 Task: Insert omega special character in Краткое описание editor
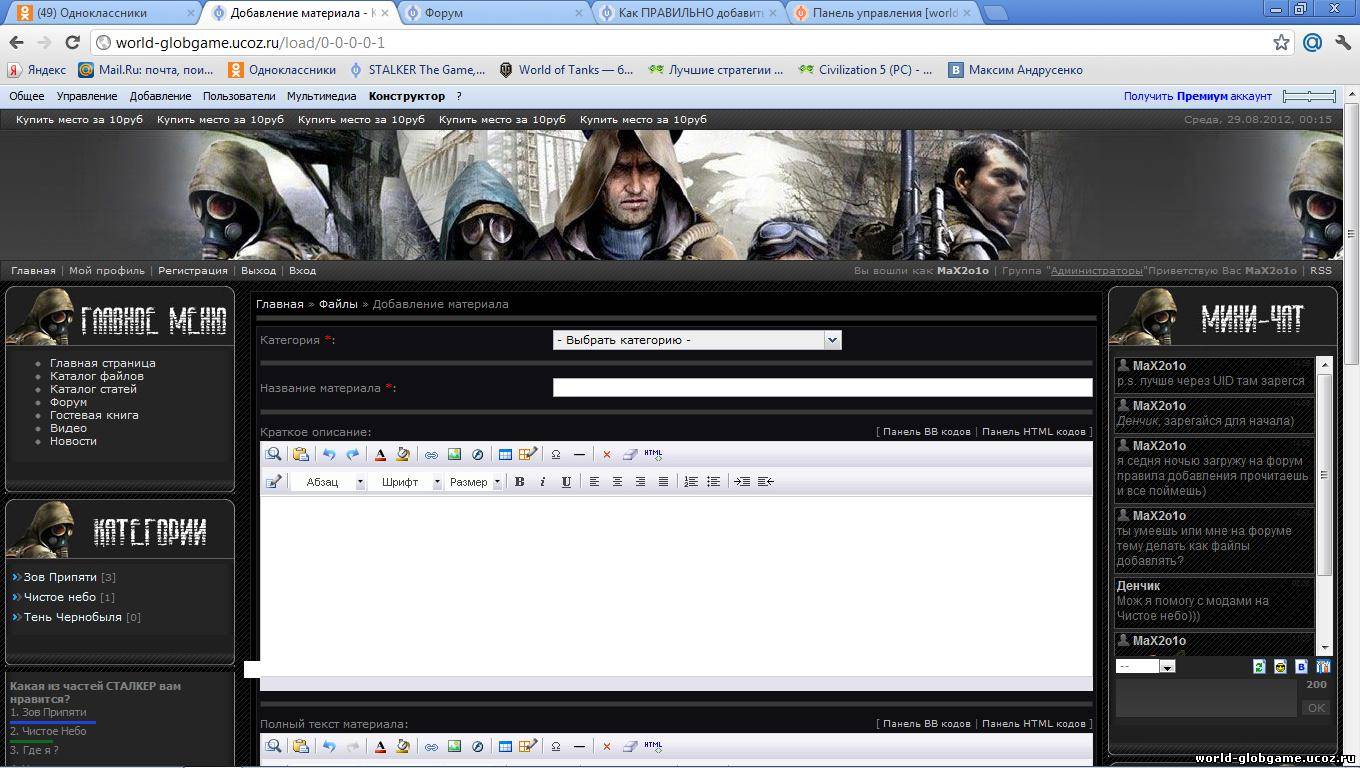tap(556, 454)
